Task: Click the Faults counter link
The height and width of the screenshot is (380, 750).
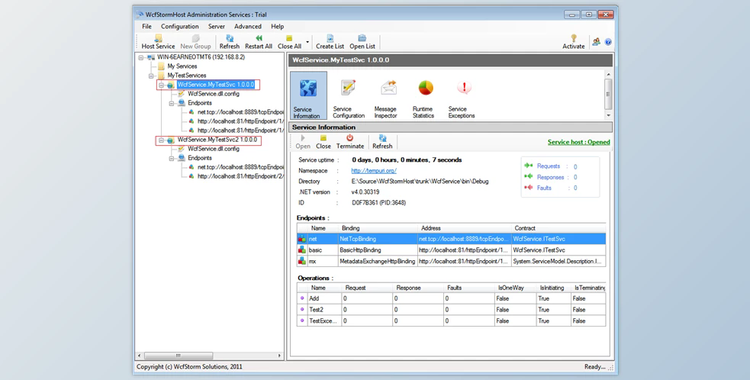Action: coord(544,188)
